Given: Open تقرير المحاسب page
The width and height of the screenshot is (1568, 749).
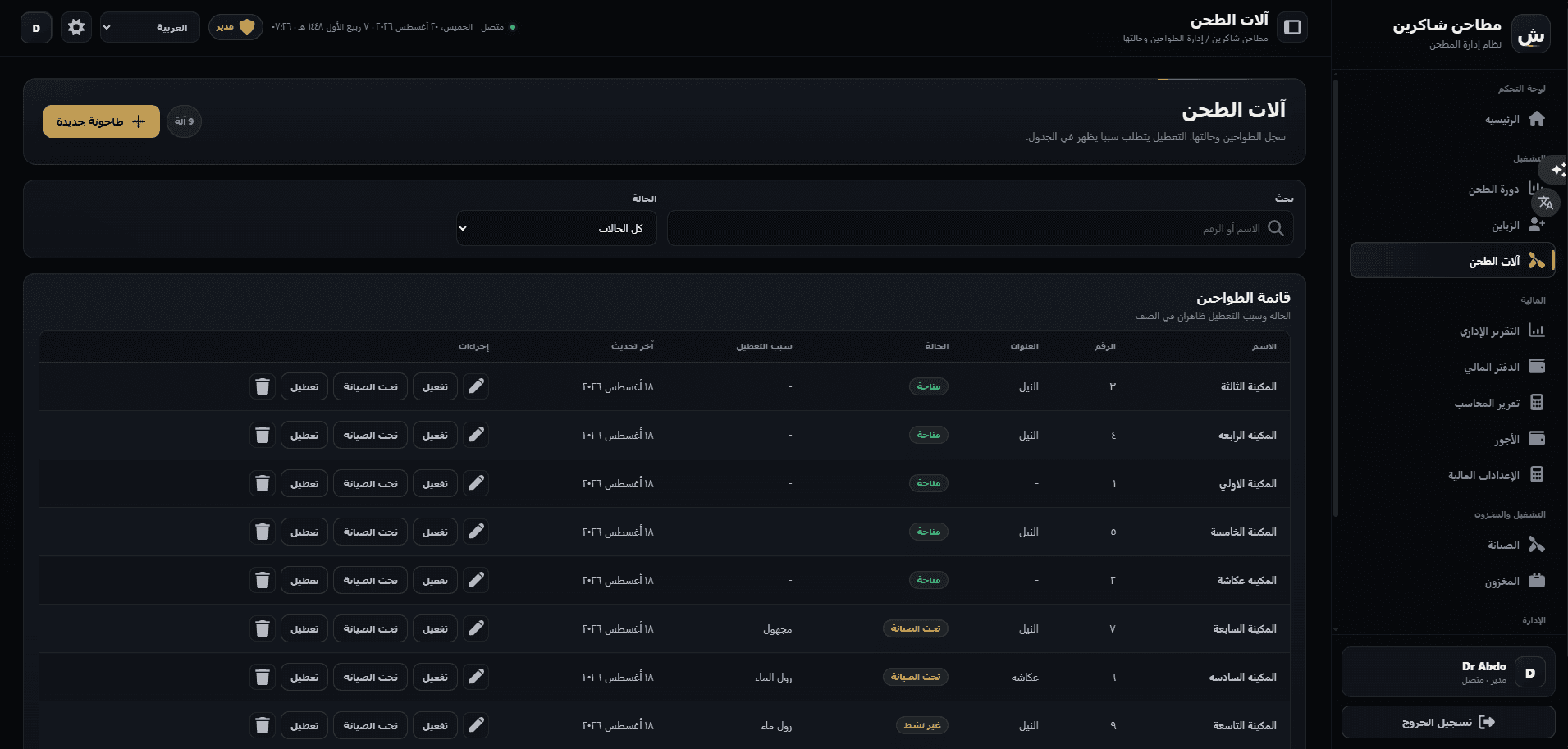Looking at the screenshot, I should pyautogui.click(x=1452, y=403).
